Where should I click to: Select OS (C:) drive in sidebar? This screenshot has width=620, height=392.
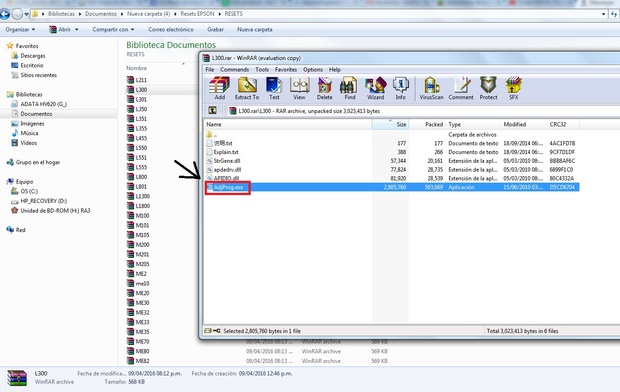point(25,191)
